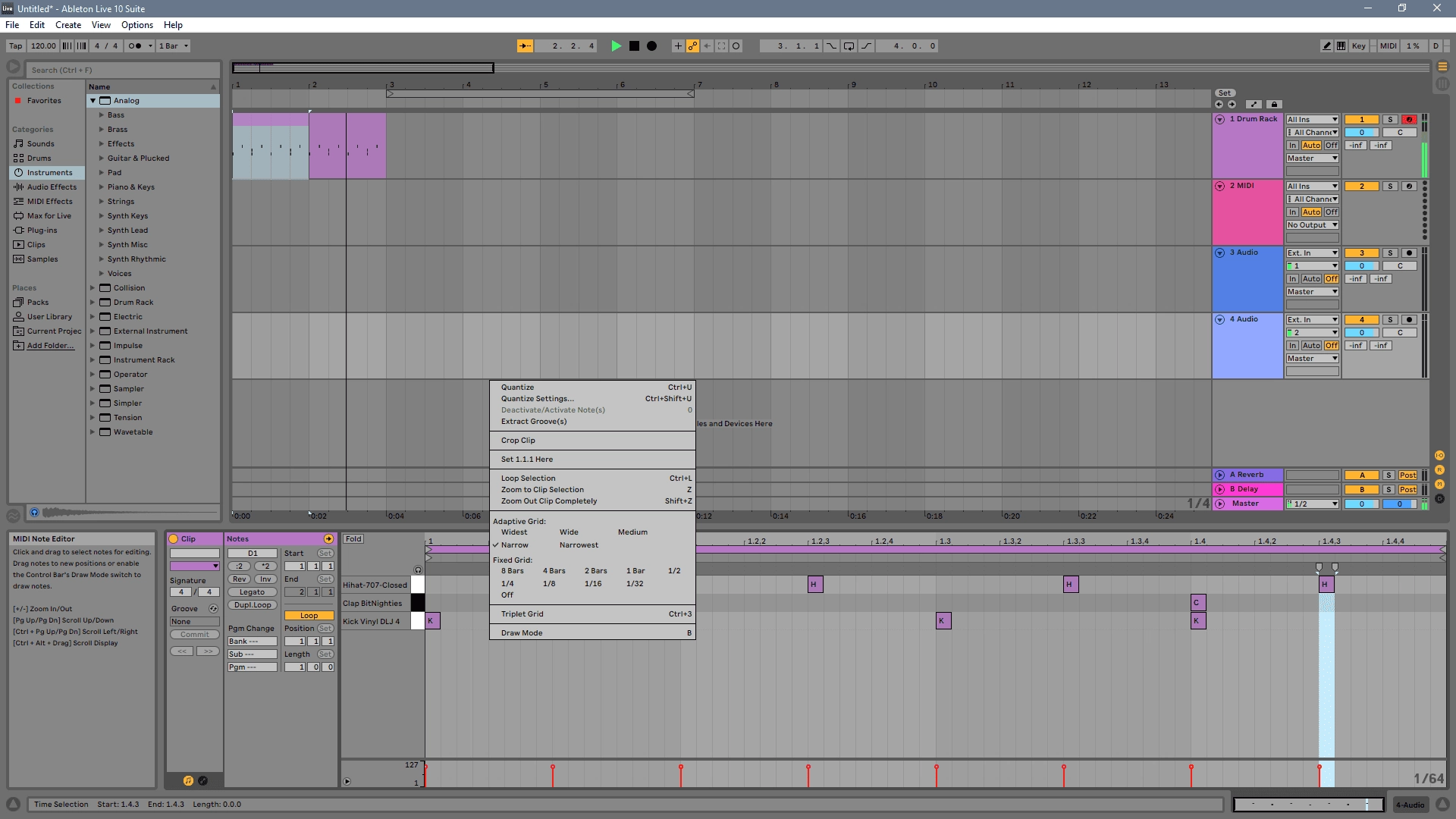This screenshot has width=1456, height=819.
Task: Open the Options menu
Action: (x=137, y=25)
